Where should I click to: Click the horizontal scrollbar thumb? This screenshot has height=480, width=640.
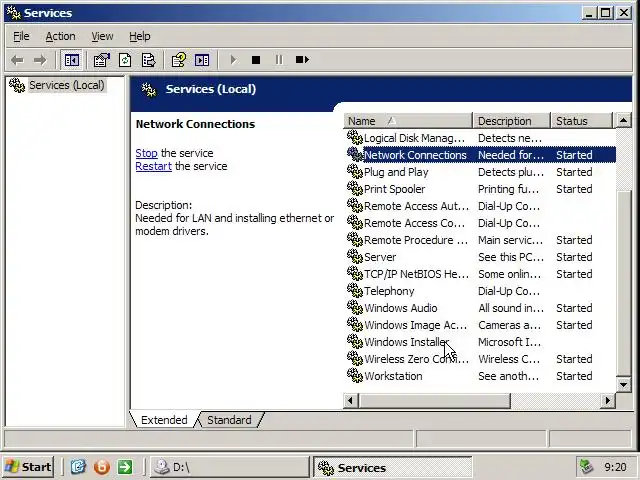(x=434, y=401)
